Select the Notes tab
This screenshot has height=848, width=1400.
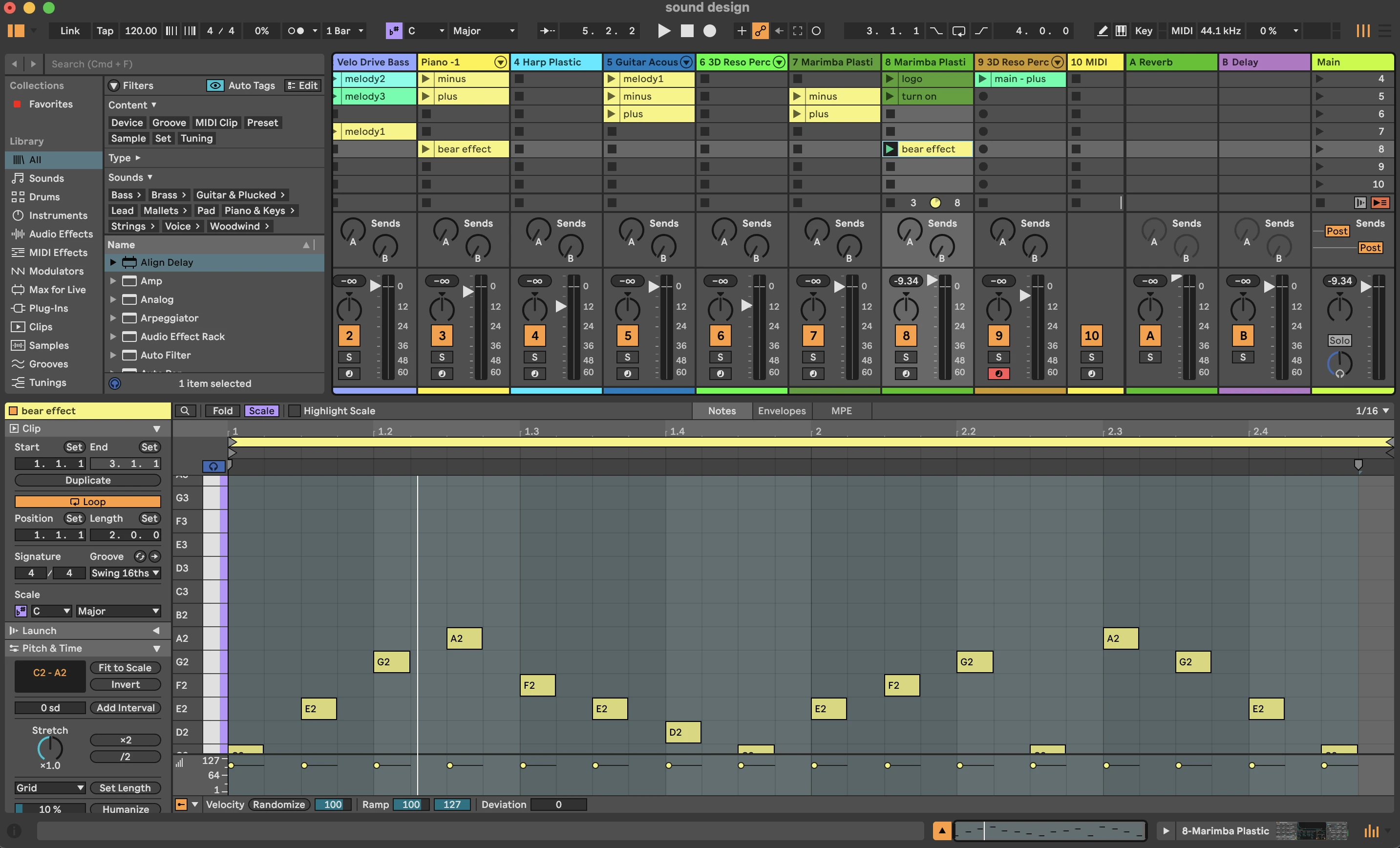click(x=721, y=410)
